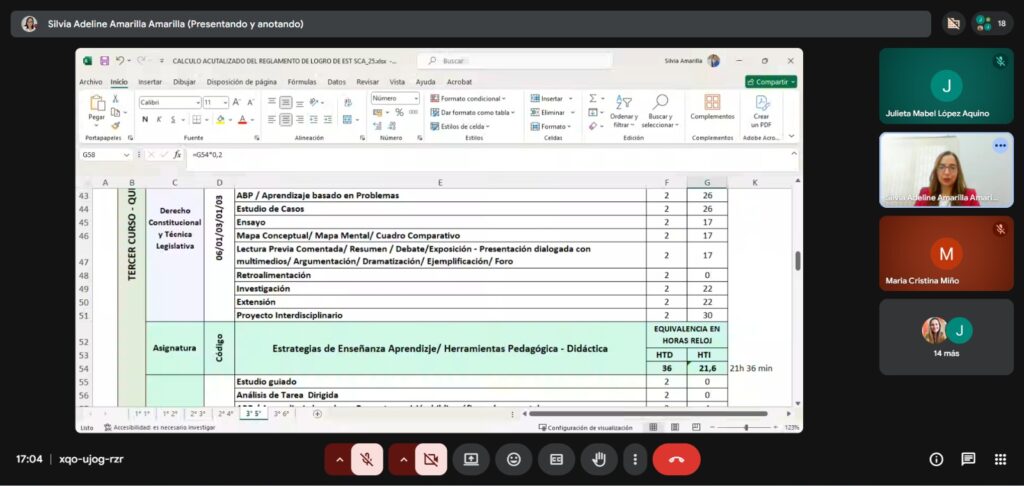Click the green Compartir button
This screenshot has width=1024, height=486.
(770, 82)
